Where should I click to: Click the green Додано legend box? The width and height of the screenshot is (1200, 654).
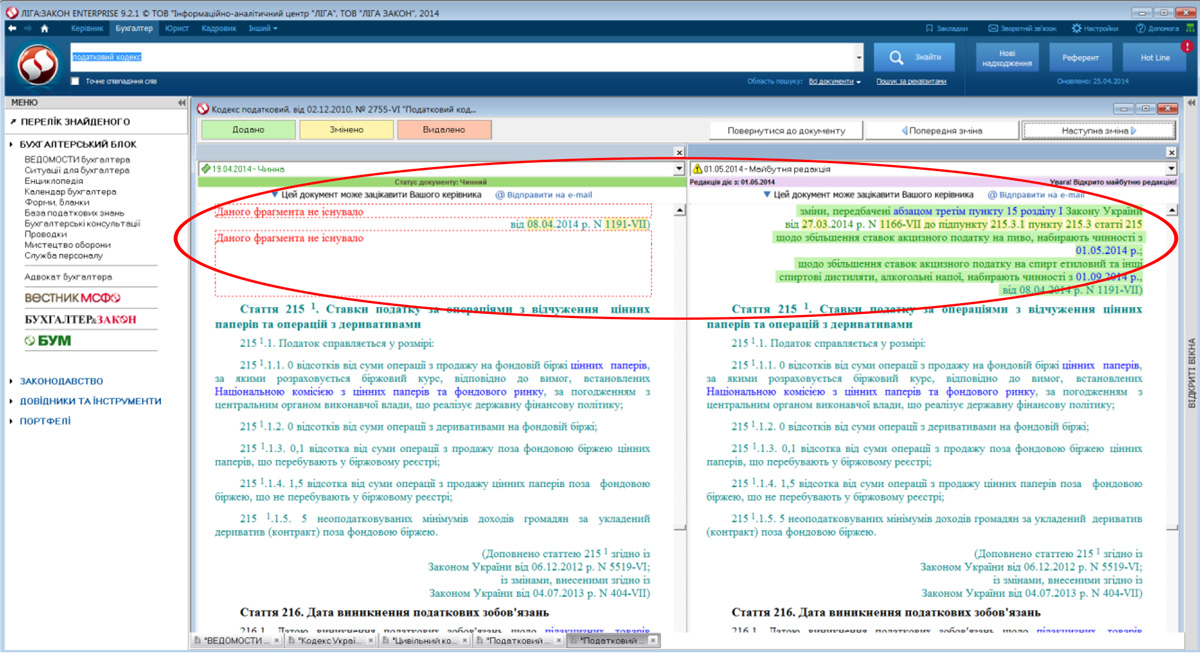tap(248, 130)
